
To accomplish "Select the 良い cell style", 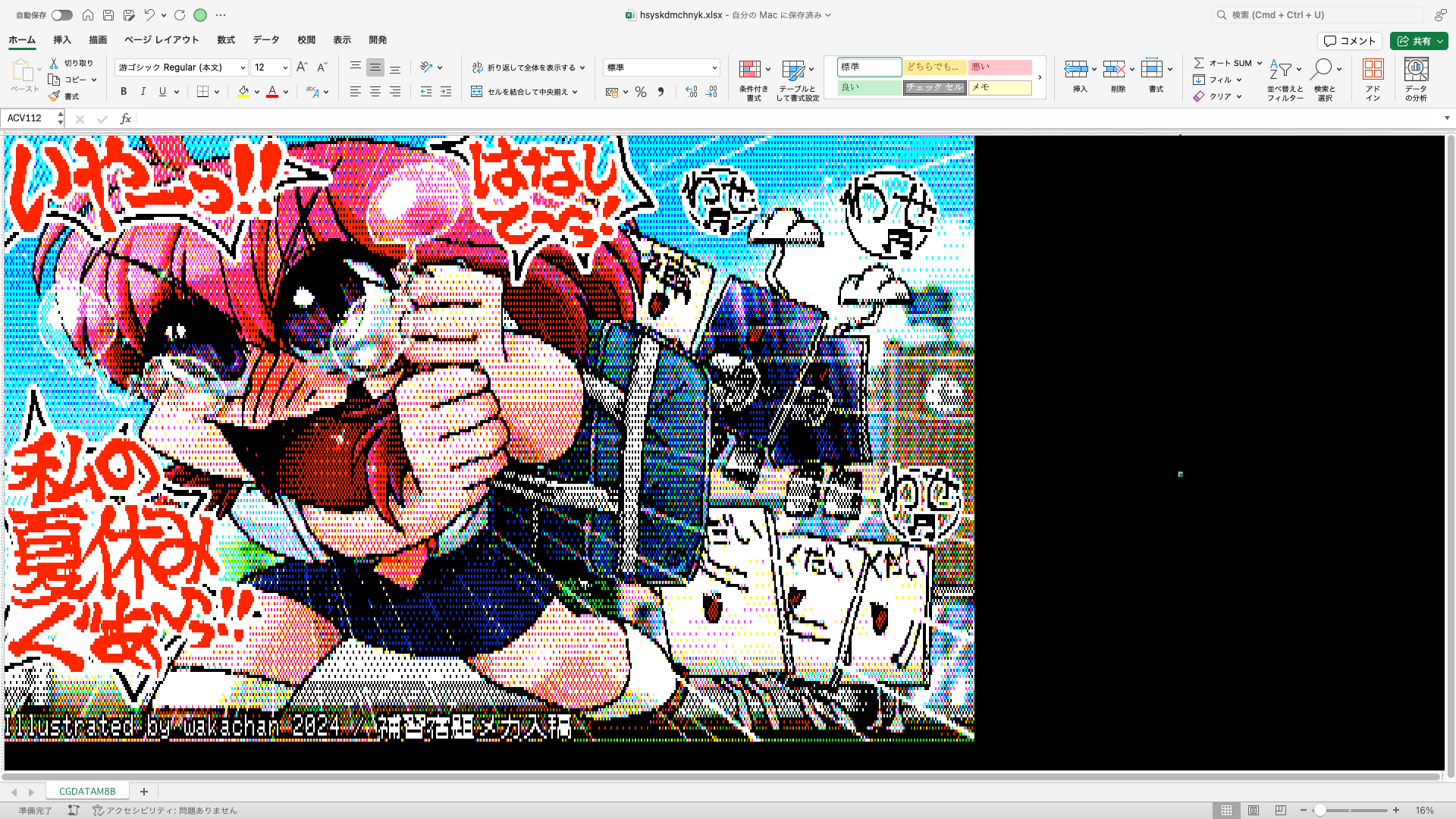I will (870, 88).
